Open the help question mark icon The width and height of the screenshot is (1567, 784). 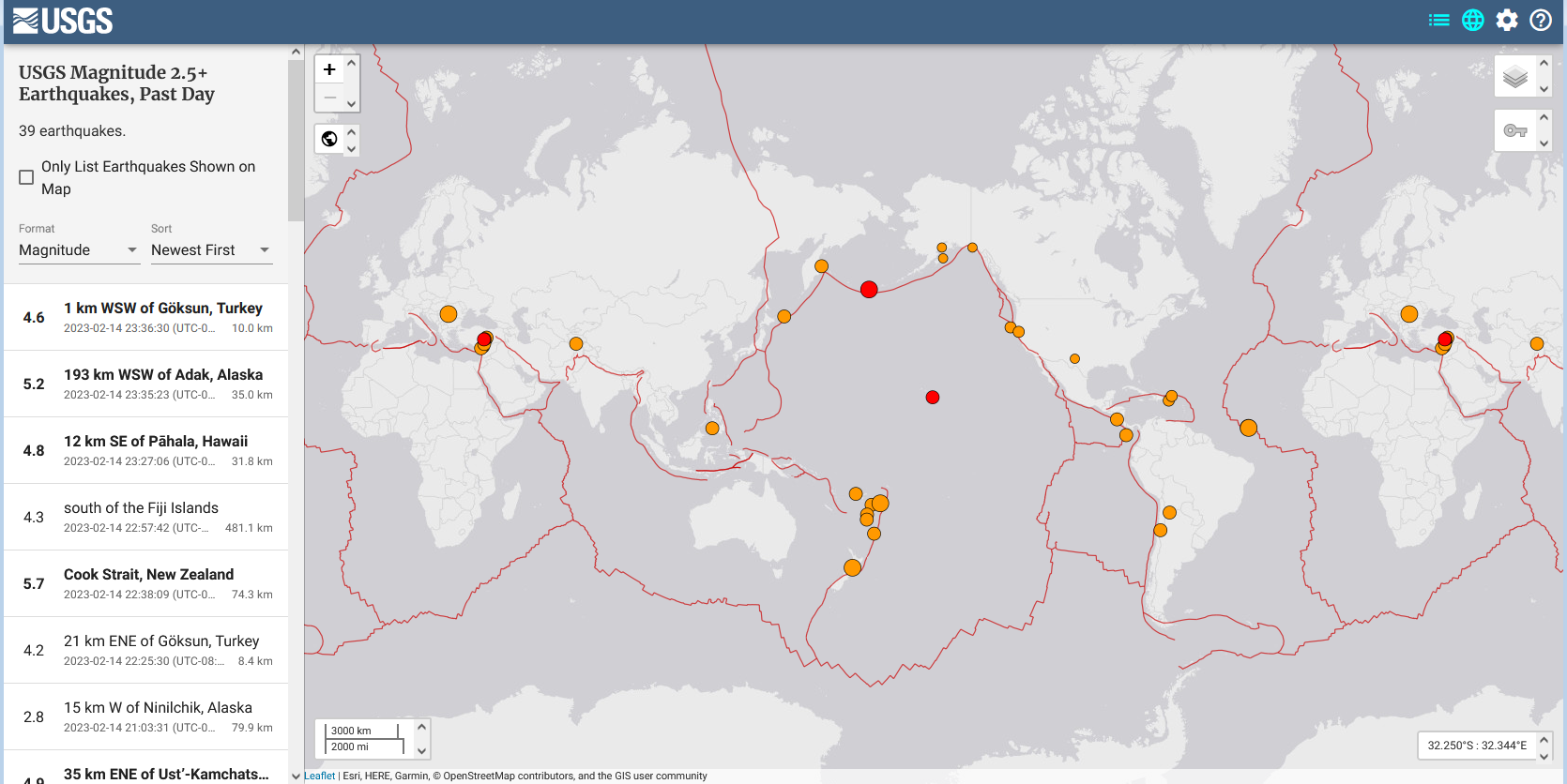click(1541, 20)
